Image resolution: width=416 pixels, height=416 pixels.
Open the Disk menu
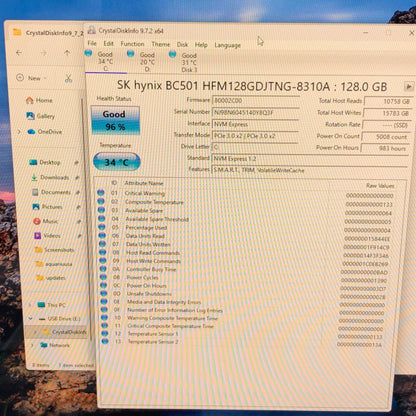(182, 45)
